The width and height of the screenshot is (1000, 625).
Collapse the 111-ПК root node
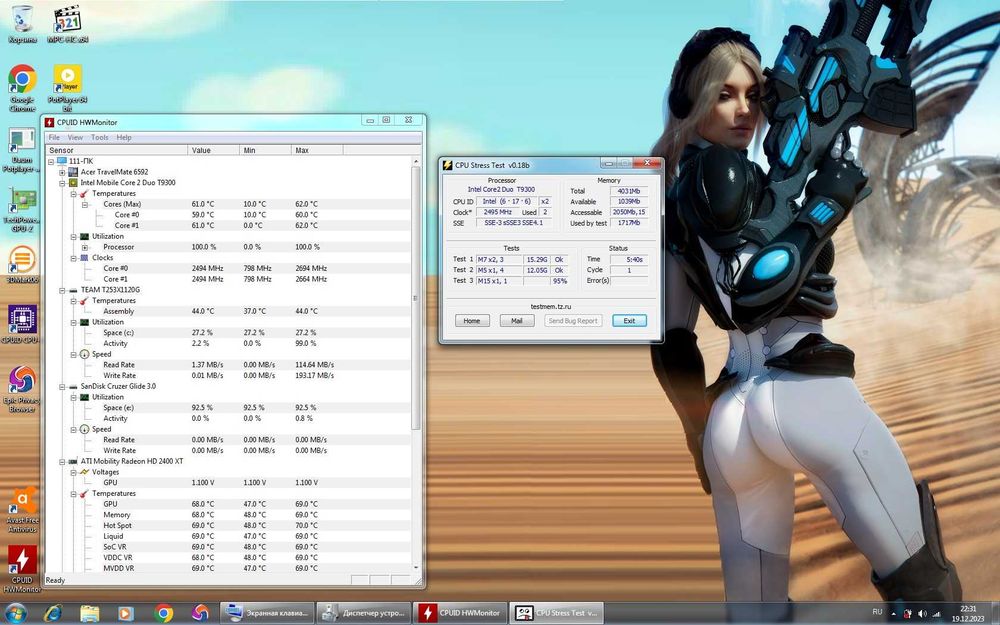[x=51, y=161]
